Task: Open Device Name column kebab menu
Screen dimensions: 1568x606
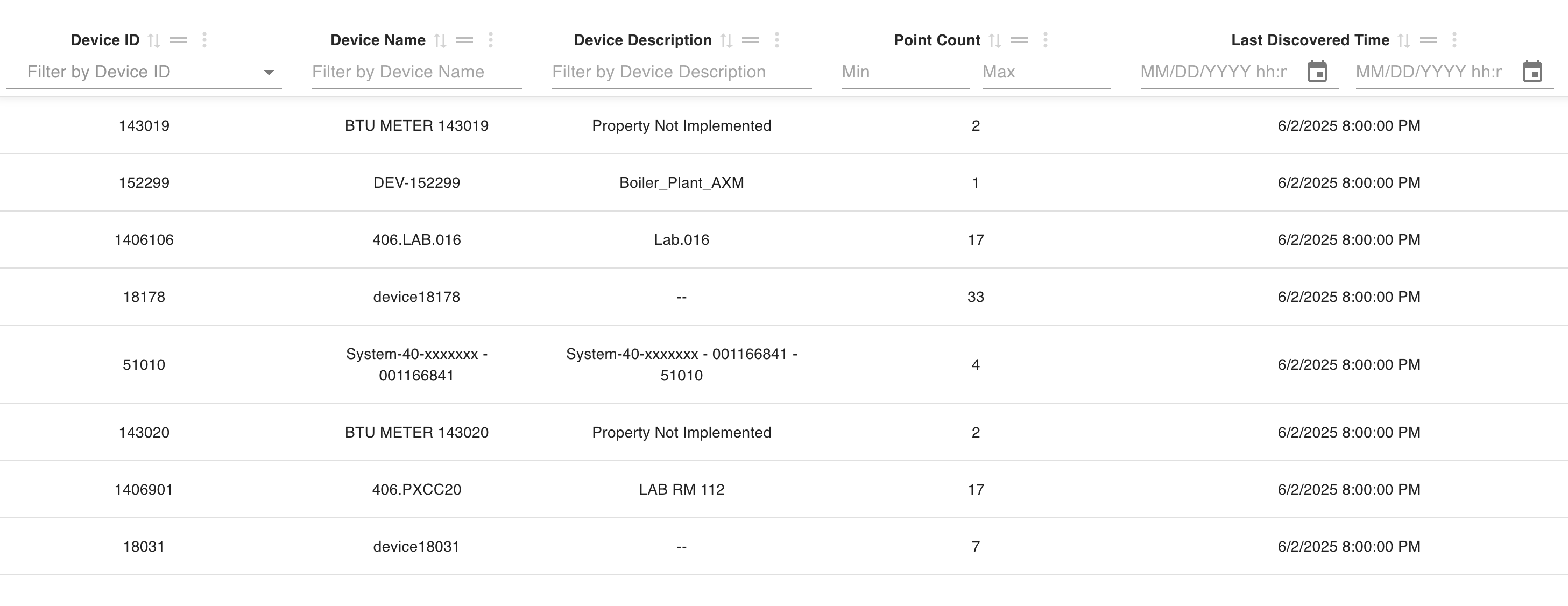Action: pos(491,40)
